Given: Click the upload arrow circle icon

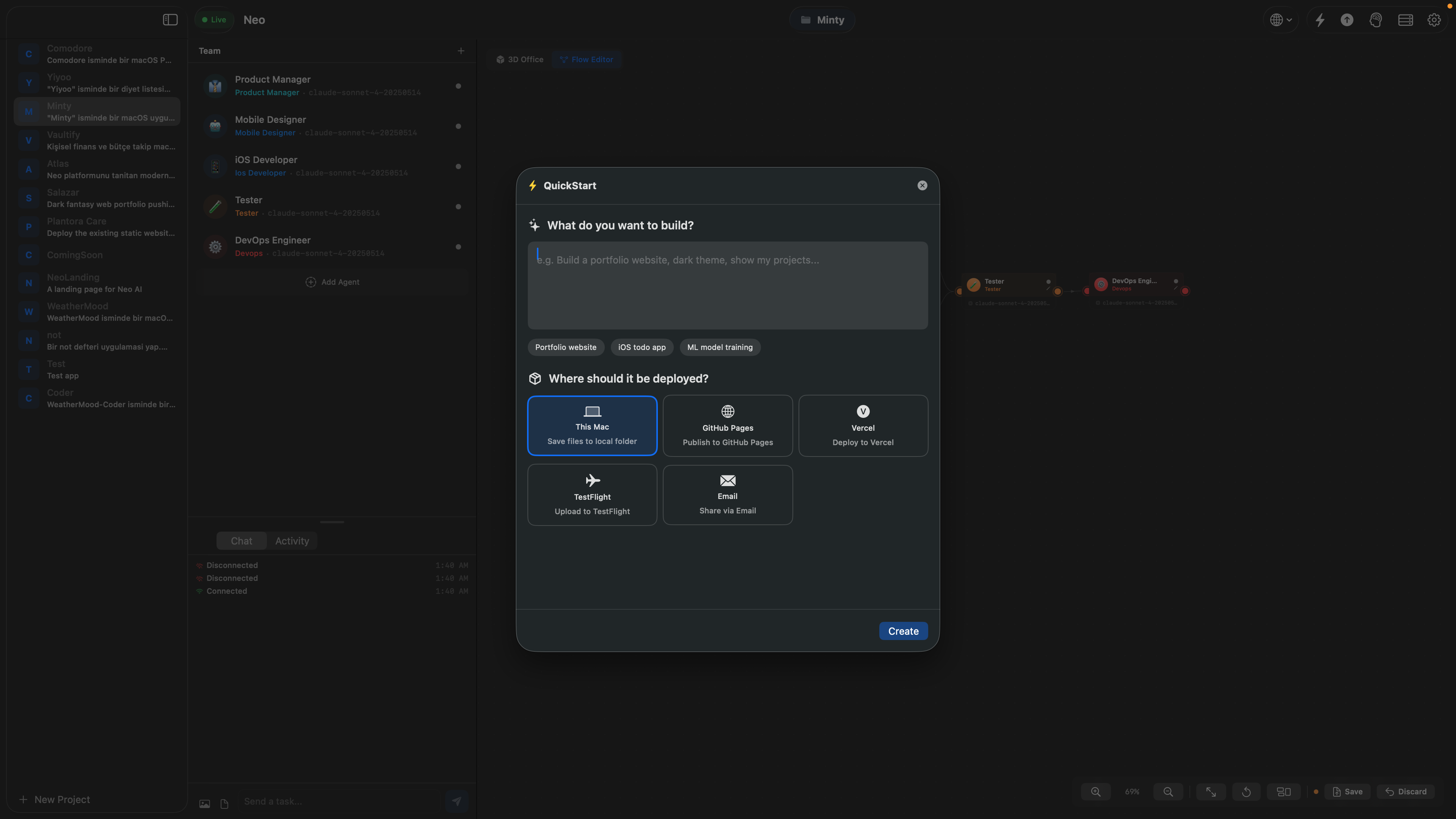Looking at the screenshot, I should point(1347,20).
